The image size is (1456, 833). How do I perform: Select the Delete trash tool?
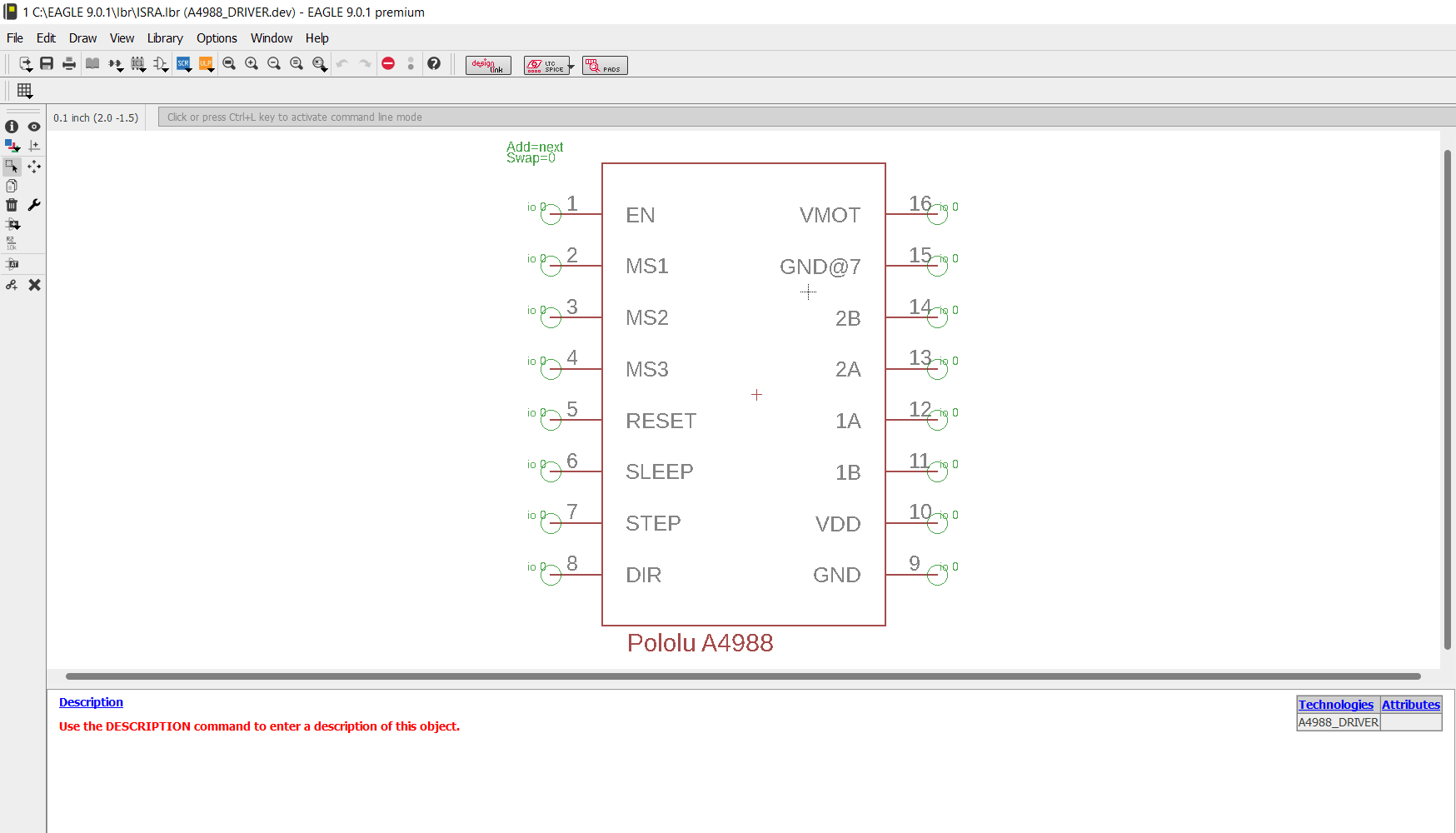pyautogui.click(x=12, y=205)
